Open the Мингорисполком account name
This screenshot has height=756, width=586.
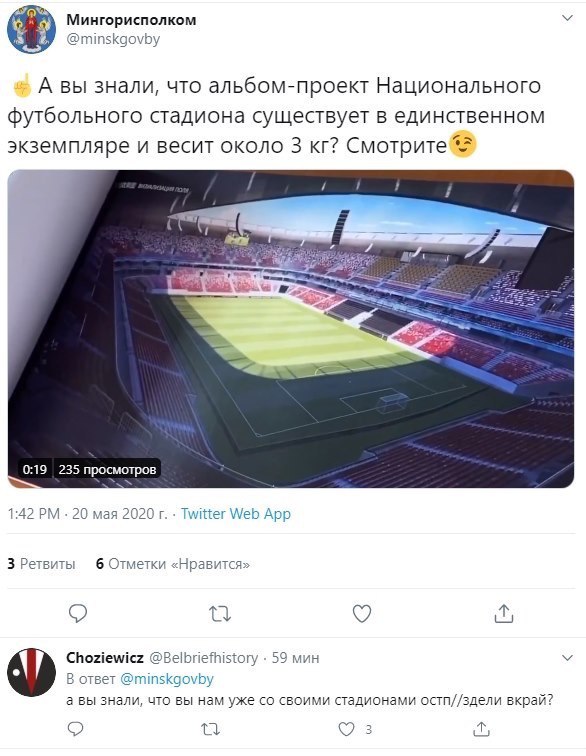131,20
